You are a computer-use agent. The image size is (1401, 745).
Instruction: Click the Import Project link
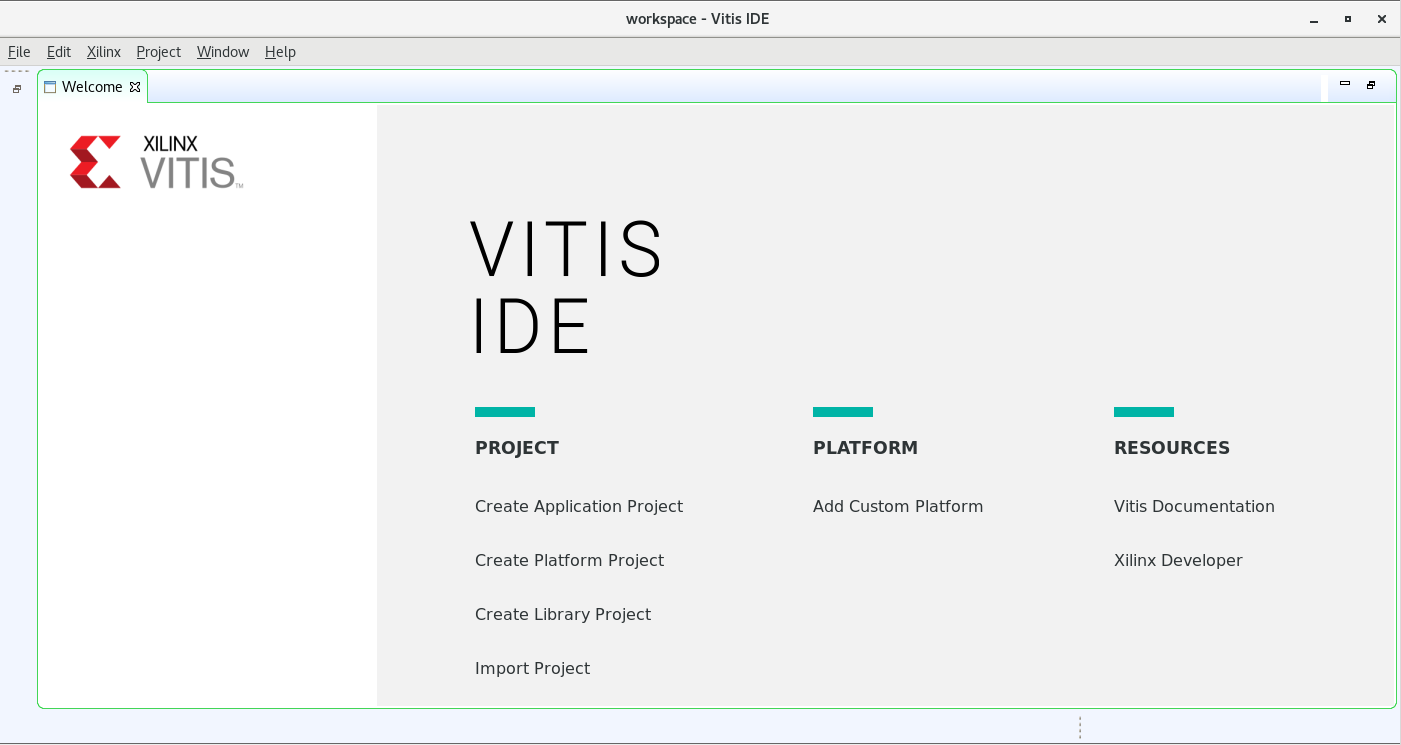pos(532,669)
